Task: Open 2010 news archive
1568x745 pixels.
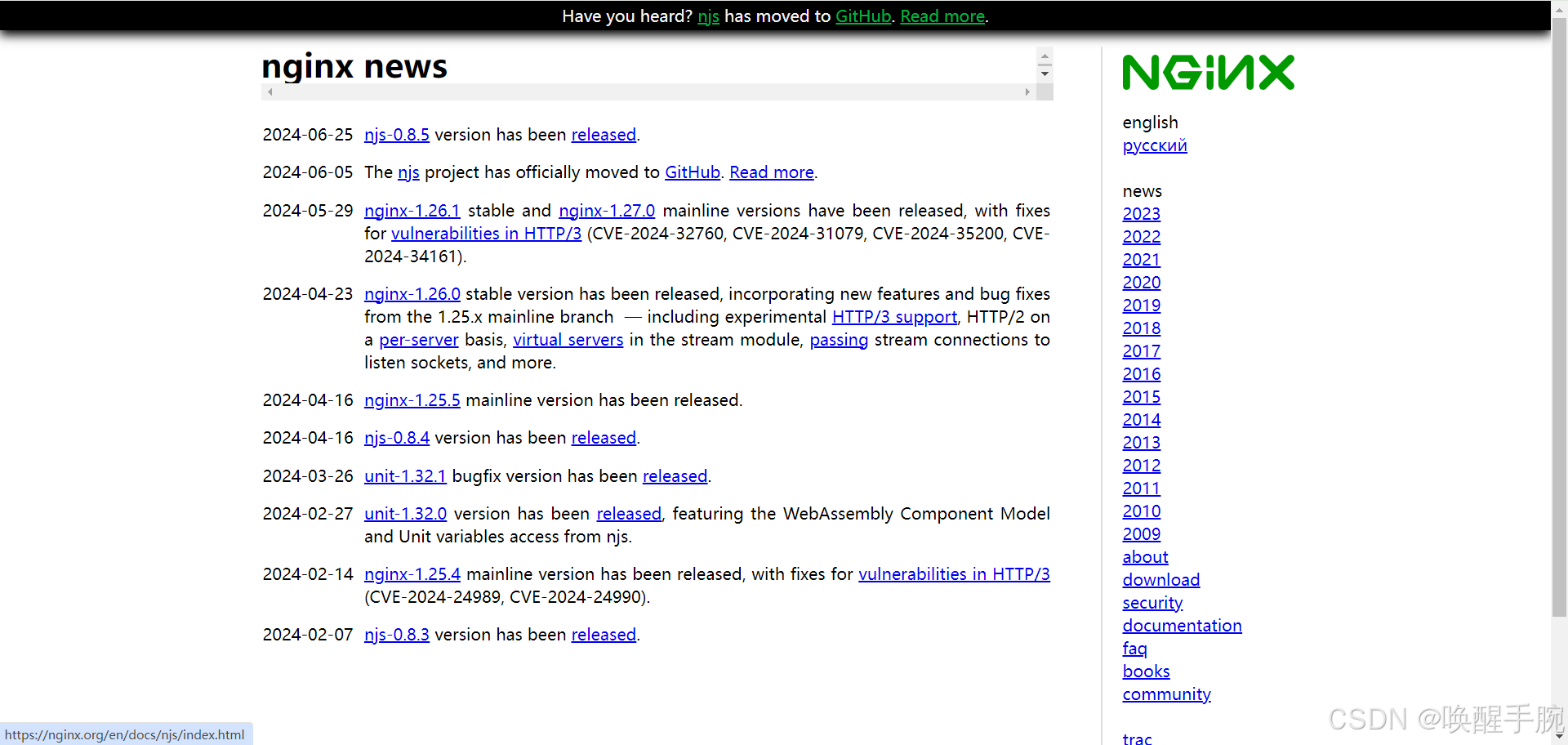Action: click(1142, 511)
